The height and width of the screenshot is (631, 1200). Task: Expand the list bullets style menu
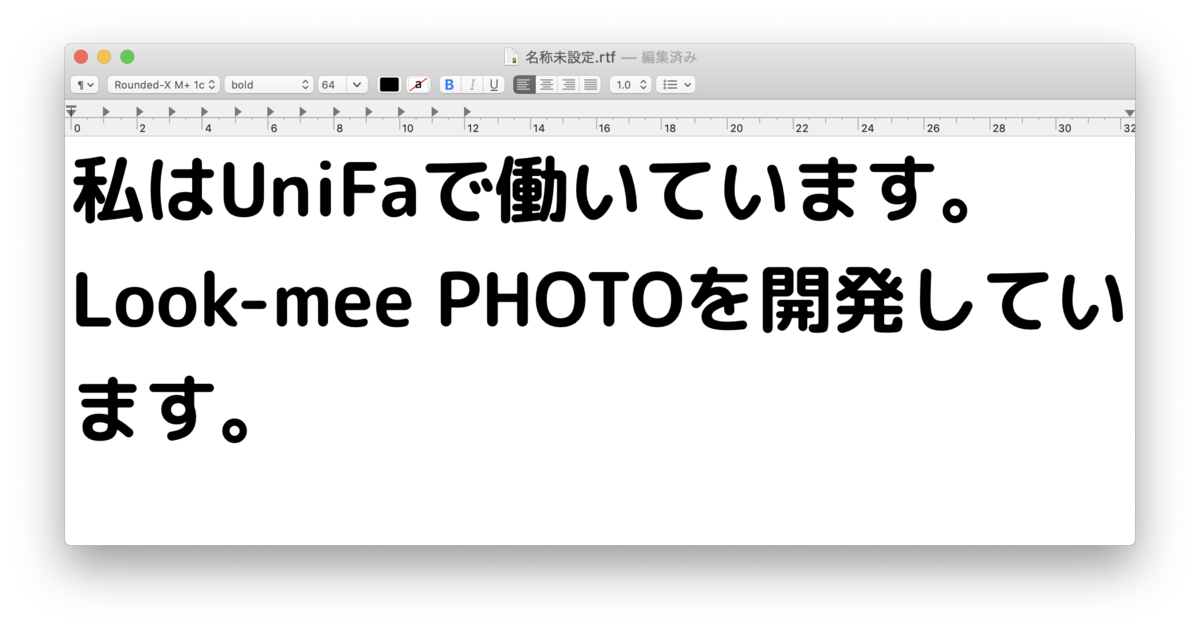pyautogui.click(x=675, y=84)
